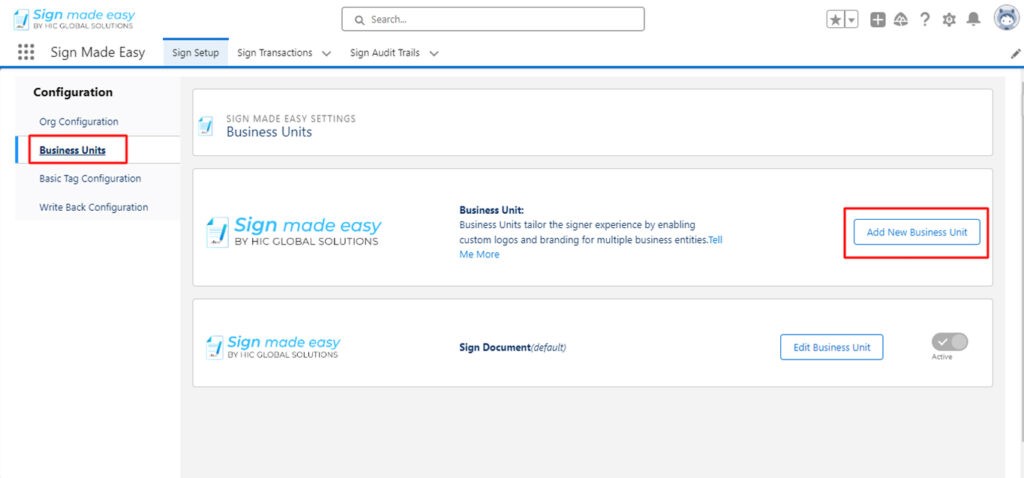This screenshot has height=478, width=1024.
Task: Open the Help question mark icon
Action: click(925, 20)
